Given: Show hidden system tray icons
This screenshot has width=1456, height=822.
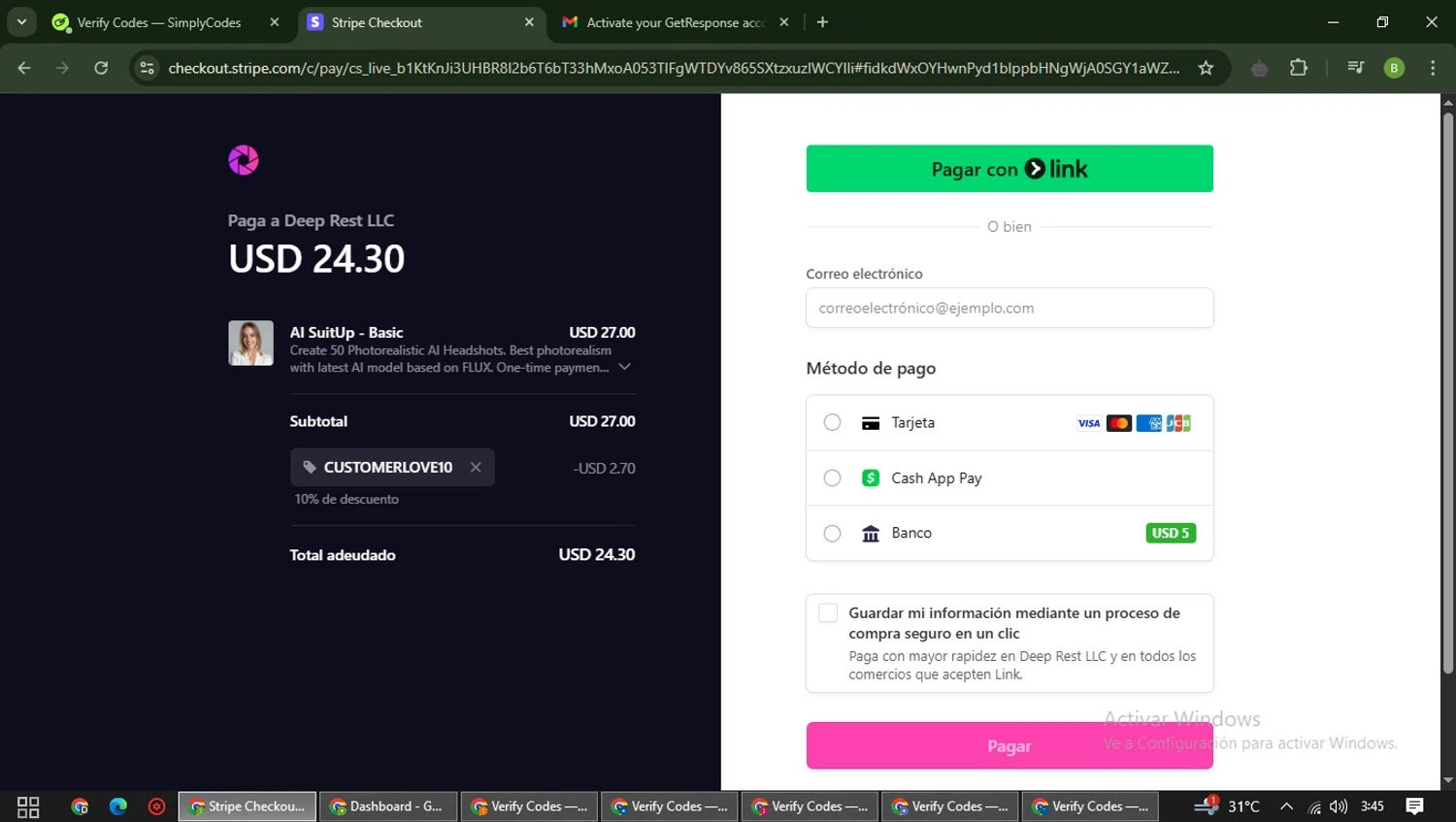Looking at the screenshot, I should pos(1286,806).
